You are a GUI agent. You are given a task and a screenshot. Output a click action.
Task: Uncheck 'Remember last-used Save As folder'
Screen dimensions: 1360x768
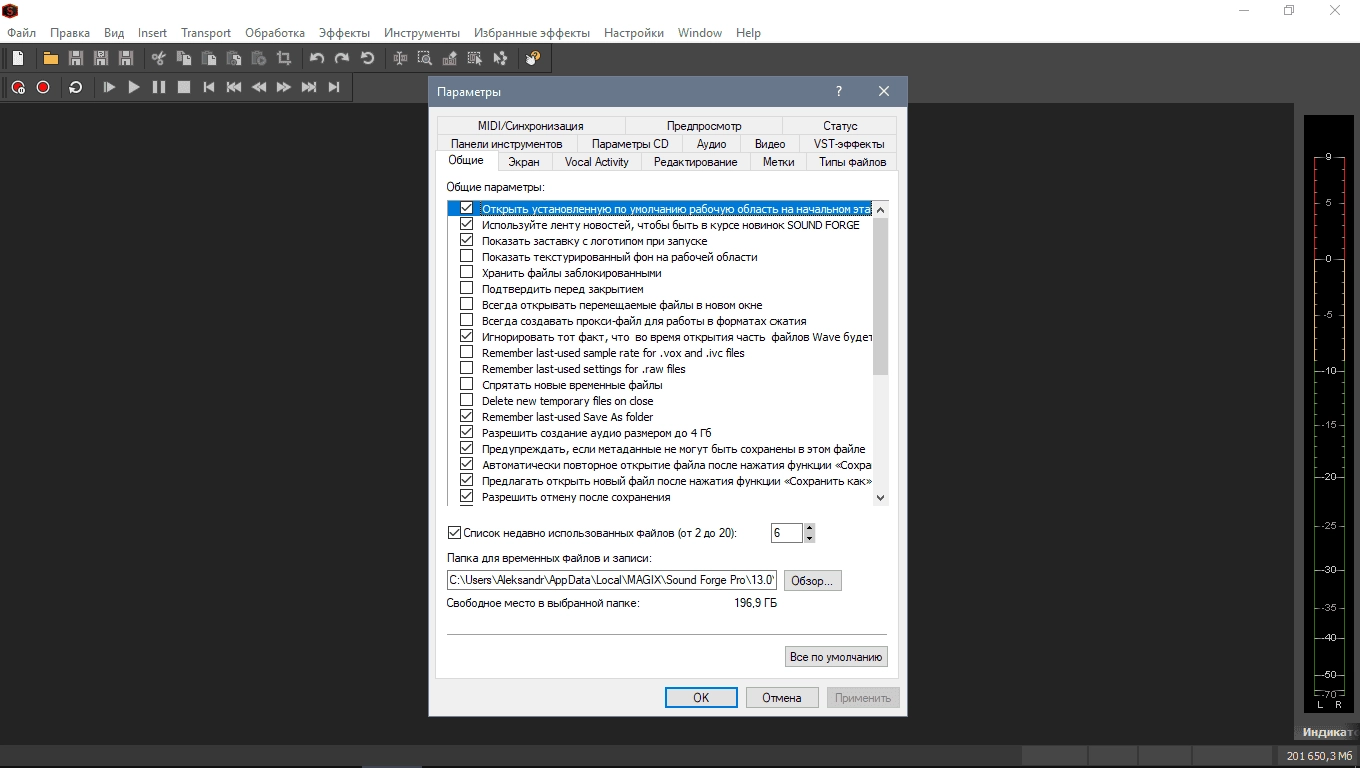[466, 417]
